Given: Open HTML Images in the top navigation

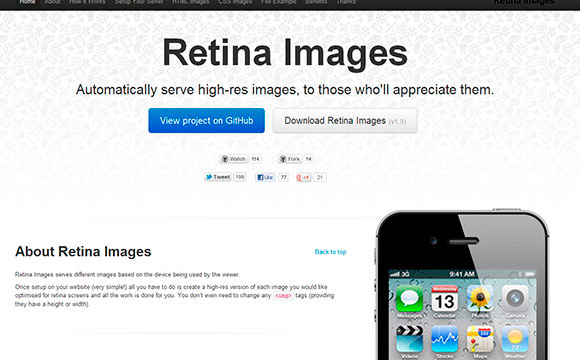Looking at the screenshot, I should point(190,2).
